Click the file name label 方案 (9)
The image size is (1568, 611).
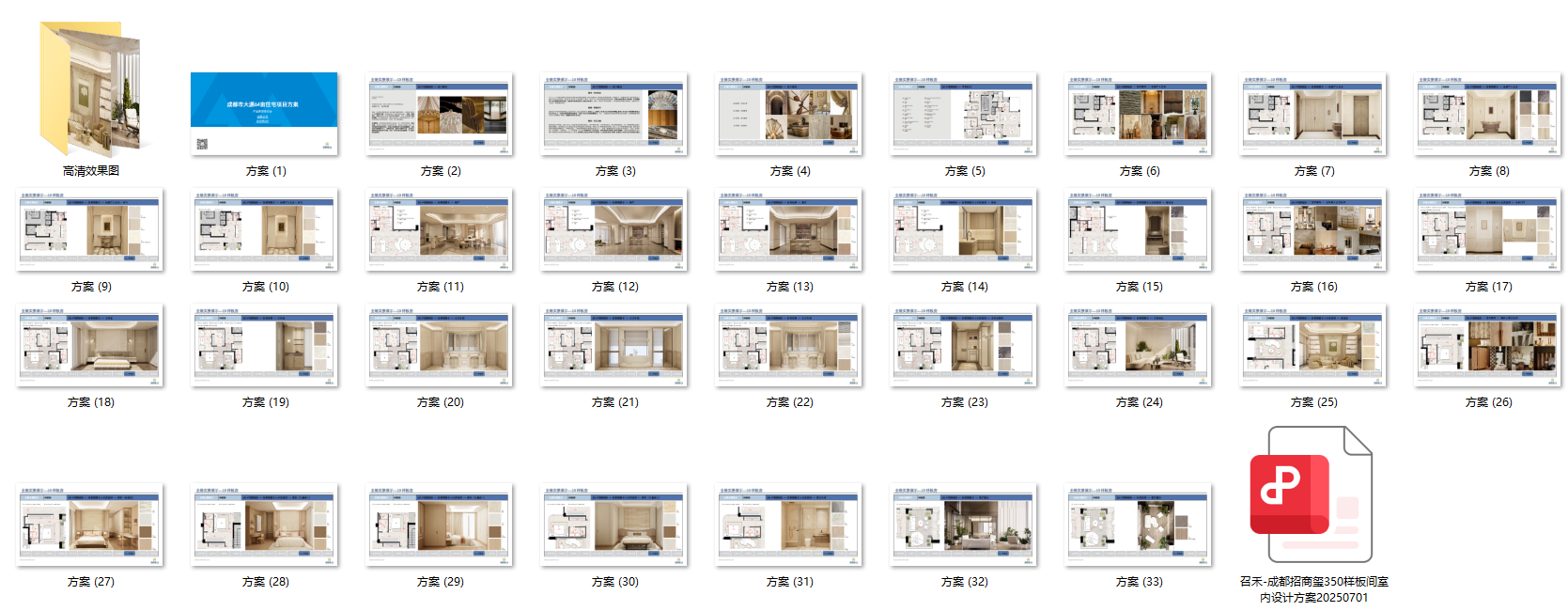tap(91, 287)
